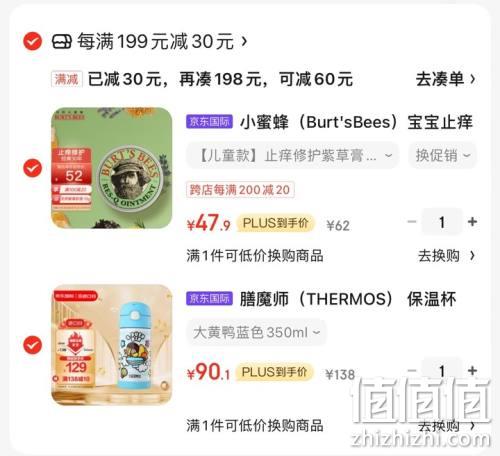This screenshot has height=456, width=500.
Task: Open the 换促销 promotion dropdown
Action: click(x=443, y=155)
